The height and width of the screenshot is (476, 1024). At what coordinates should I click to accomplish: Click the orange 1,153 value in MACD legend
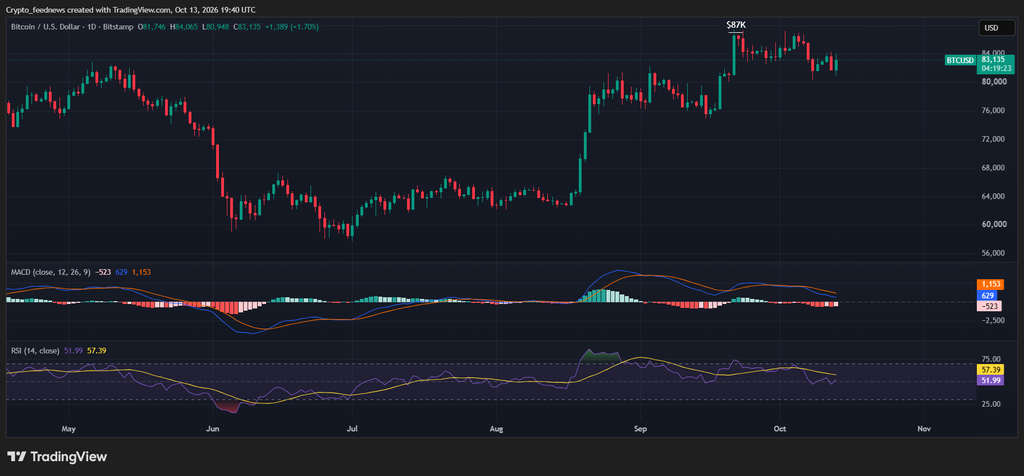(x=141, y=272)
